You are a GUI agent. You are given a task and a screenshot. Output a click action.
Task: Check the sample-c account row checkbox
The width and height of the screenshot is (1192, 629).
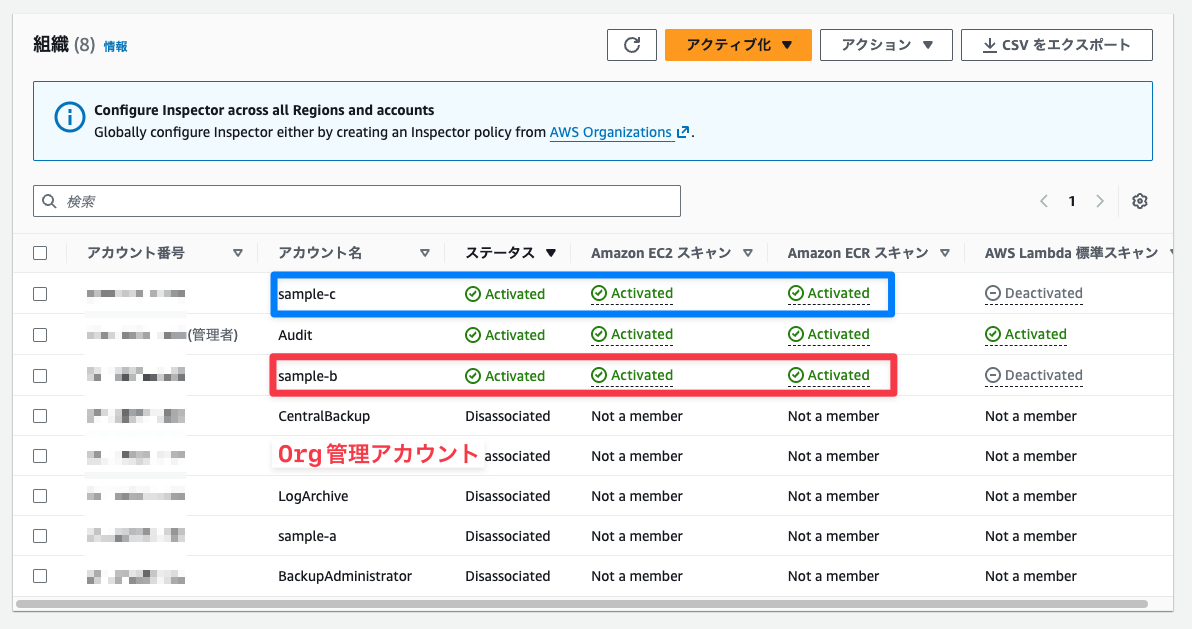40,294
